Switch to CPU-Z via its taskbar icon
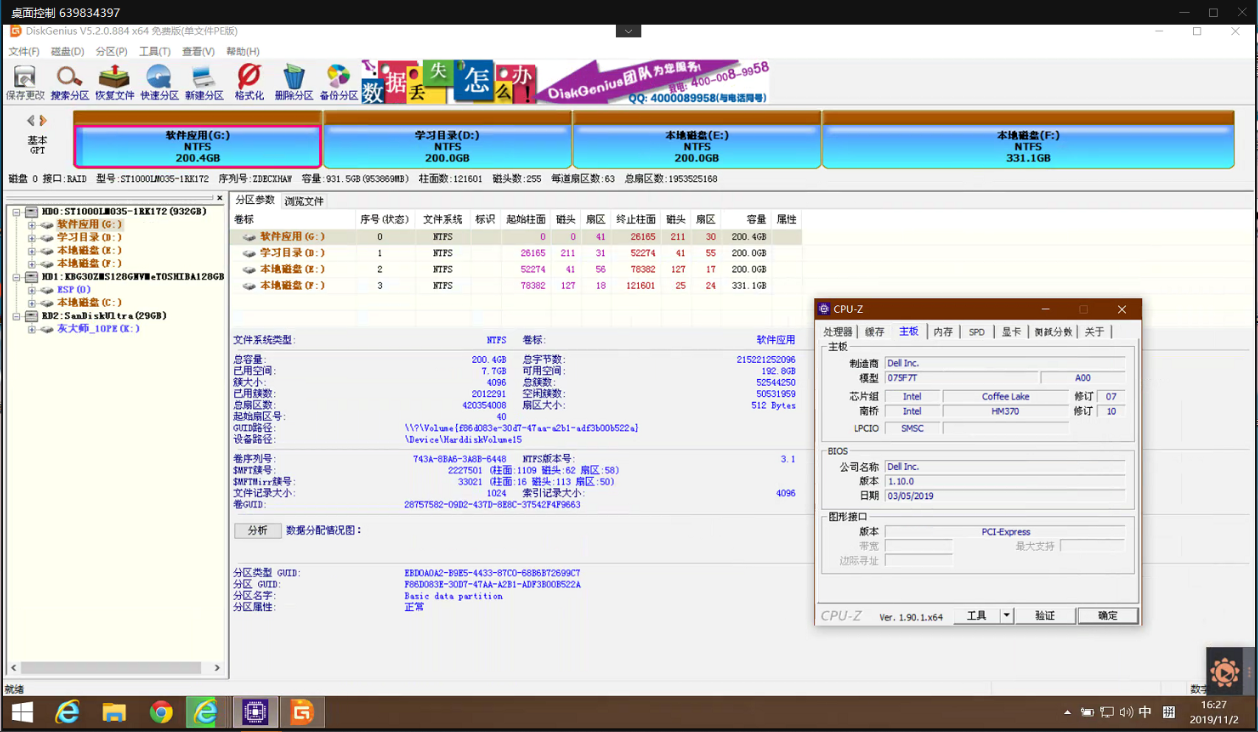The height and width of the screenshot is (732, 1258). point(255,713)
